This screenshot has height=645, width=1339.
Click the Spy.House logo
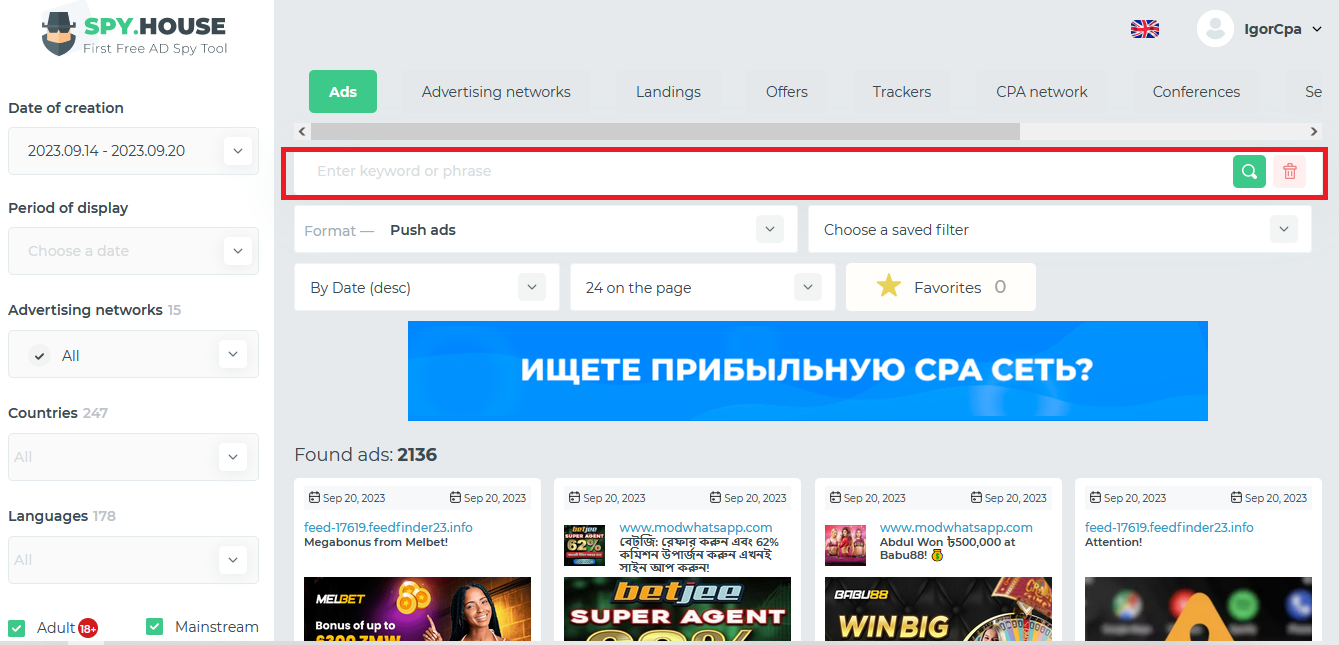(134, 34)
